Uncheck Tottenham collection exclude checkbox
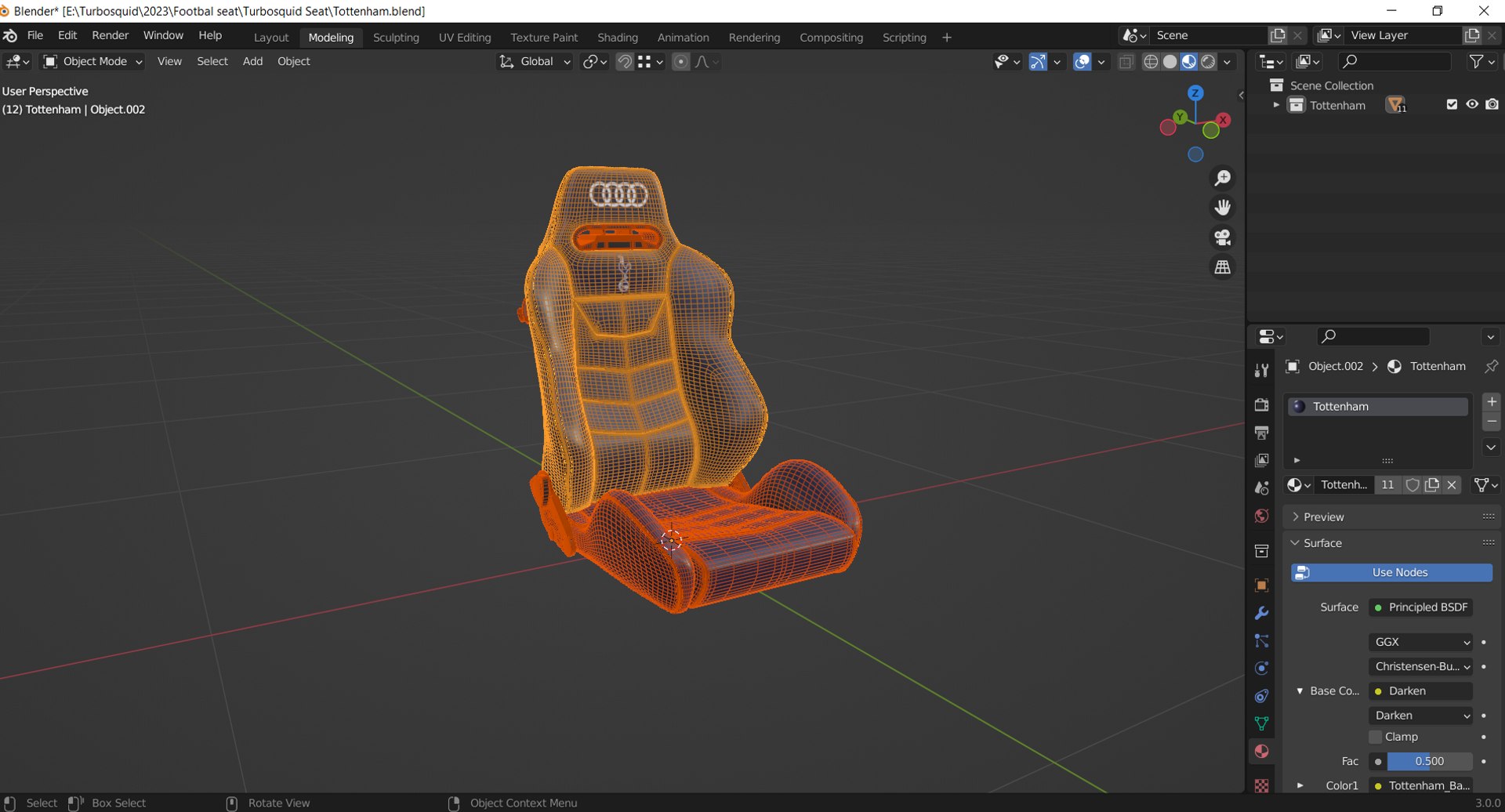 click(x=1452, y=104)
